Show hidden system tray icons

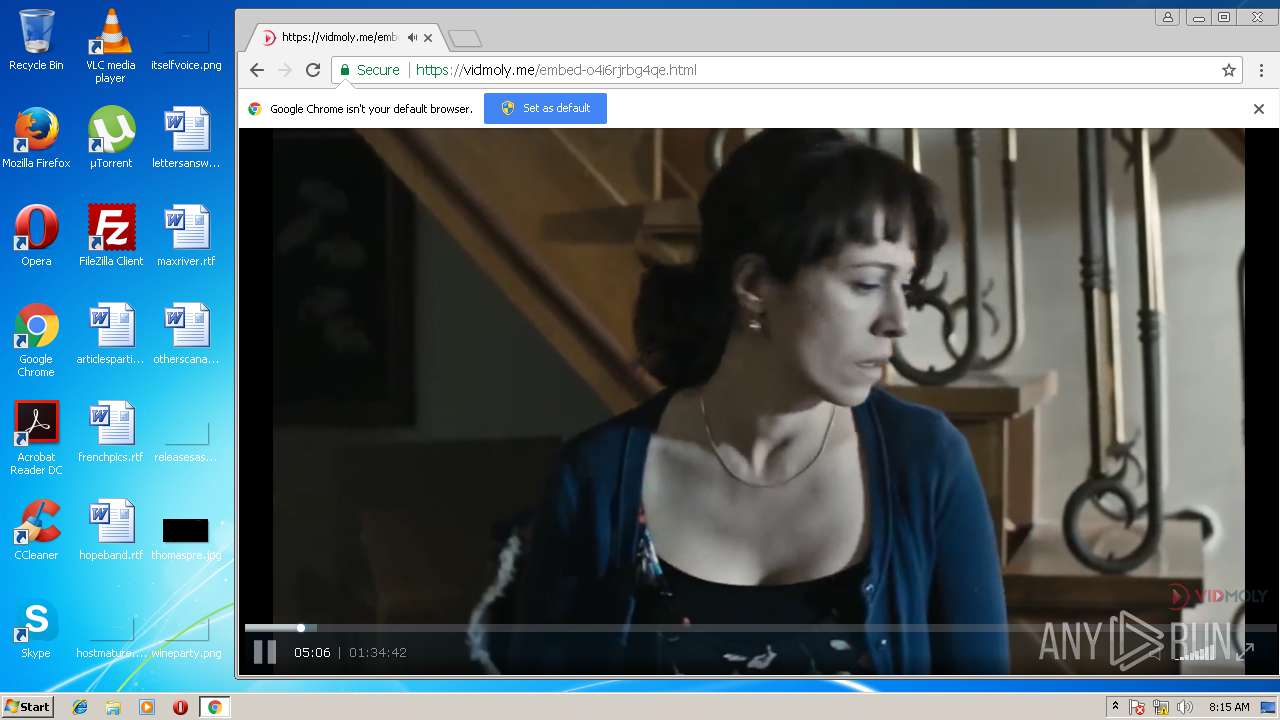[x=1115, y=707]
